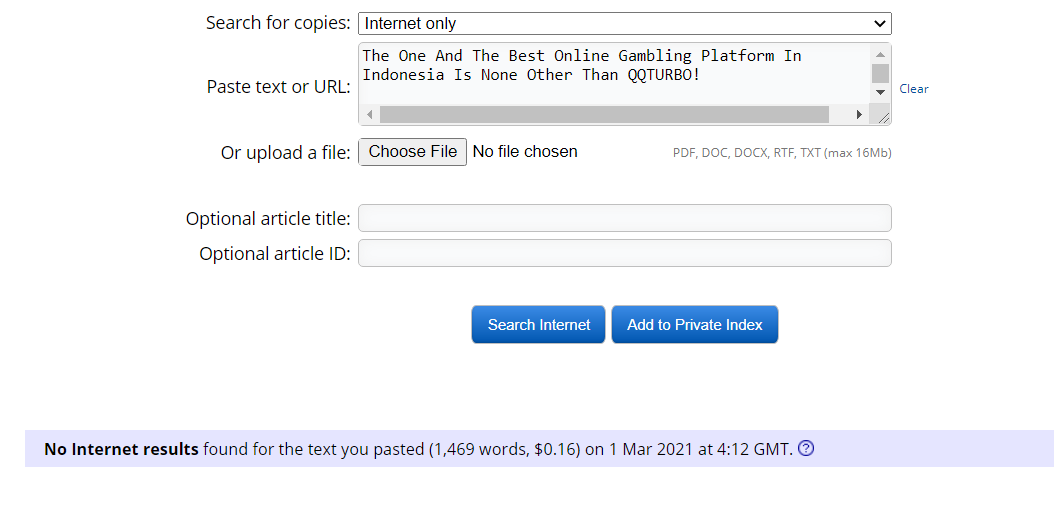The image size is (1054, 529).
Task: Click the horizontal scrollbar thumb in textarea
Action: (x=604, y=115)
